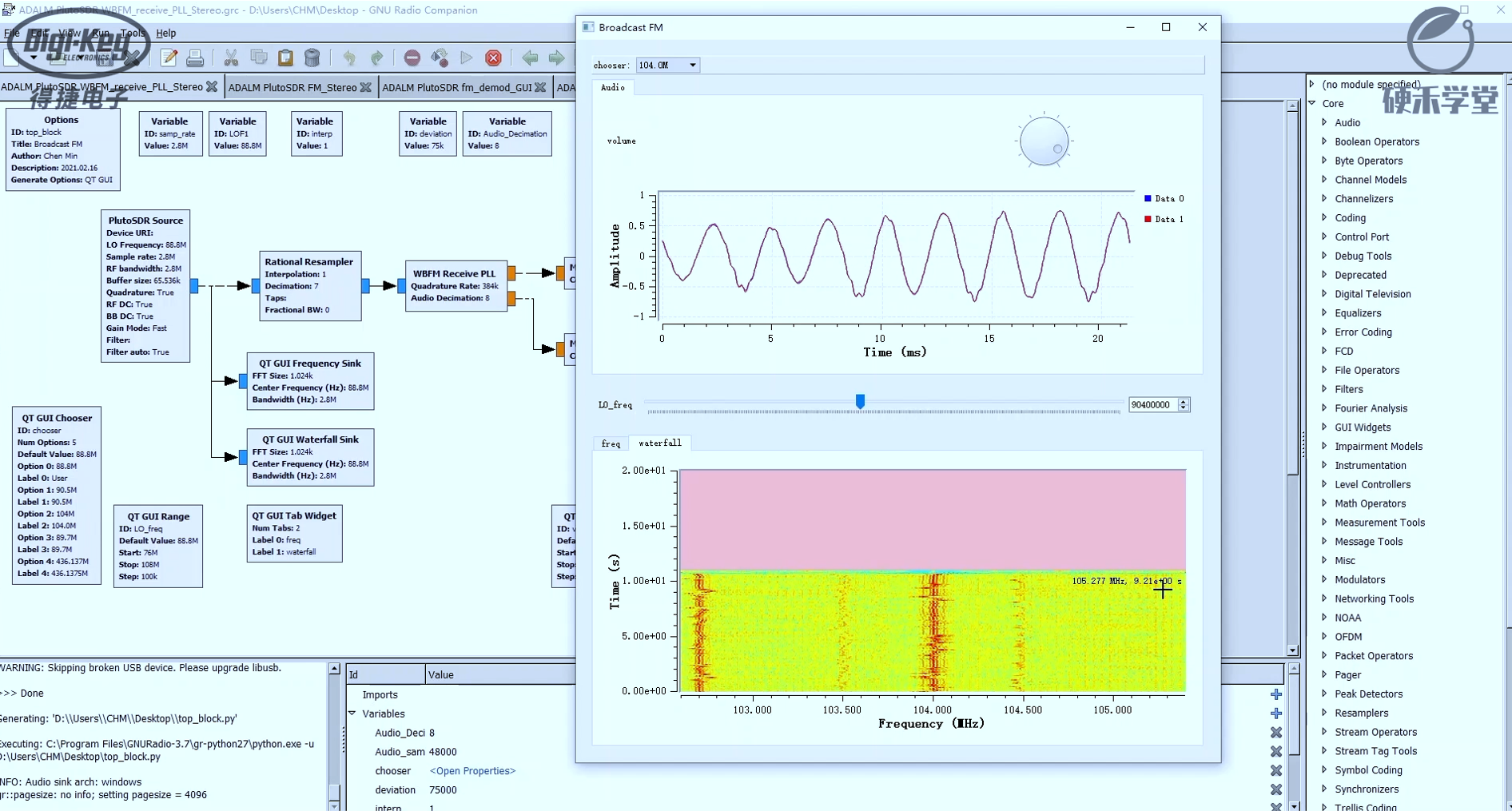This screenshot has height=811, width=1512.
Task: Click the green right arrow toolbar icon
Action: [556, 58]
